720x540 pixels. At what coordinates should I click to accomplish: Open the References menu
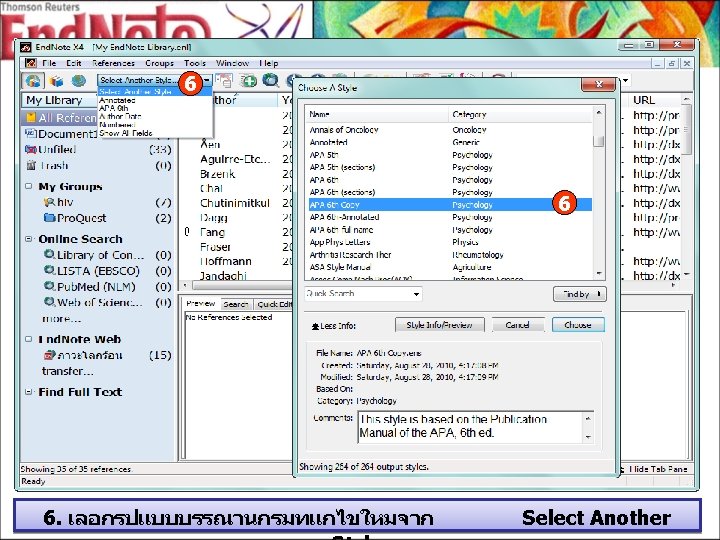[x=113, y=63]
